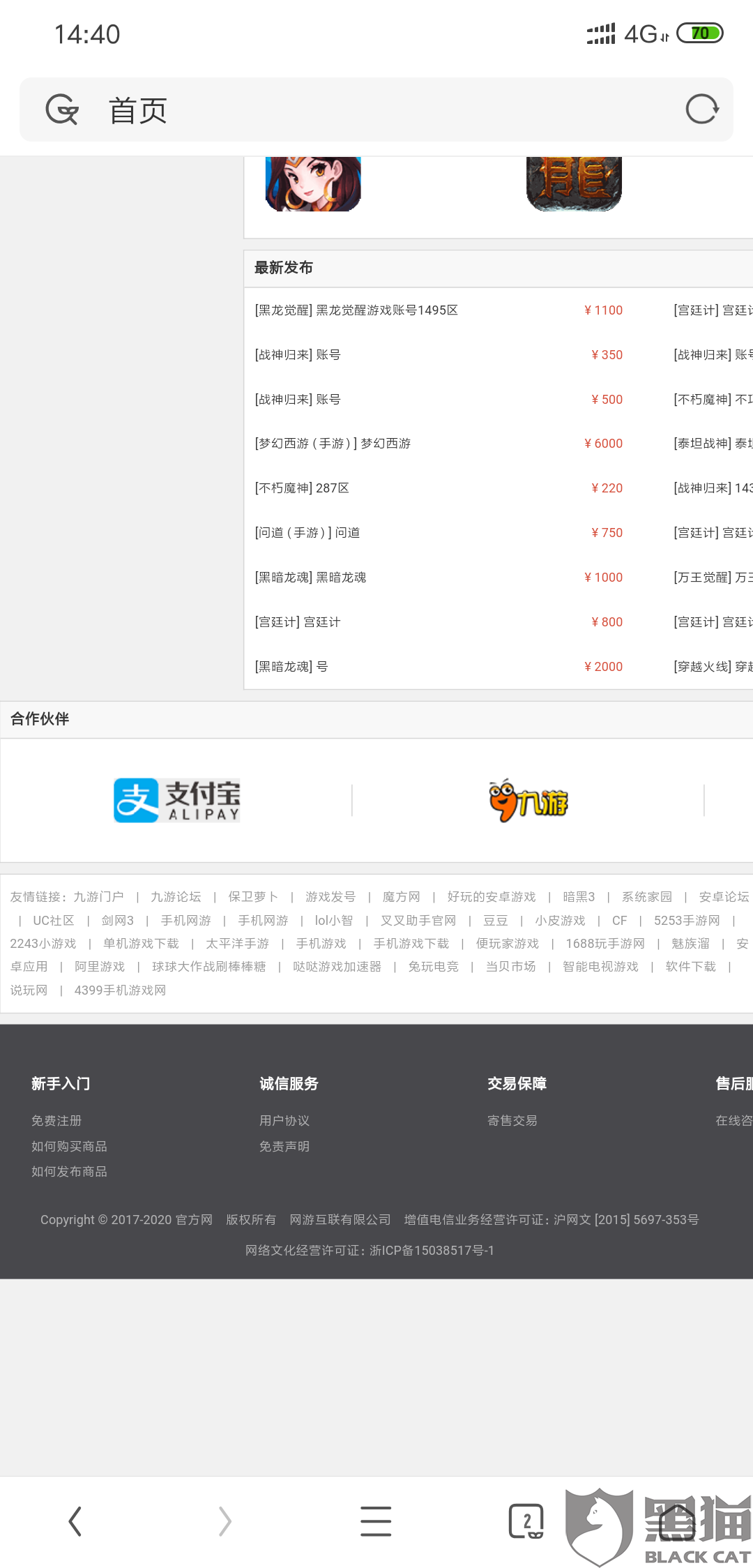This screenshot has height=1568, width=753.
Task: Tap the browser reload icon
Action: [701, 110]
